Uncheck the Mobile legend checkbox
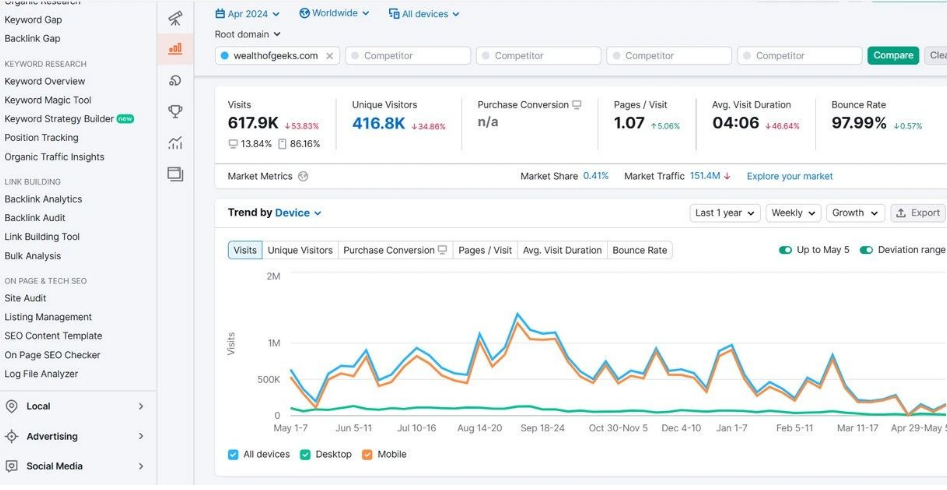 point(367,454)
